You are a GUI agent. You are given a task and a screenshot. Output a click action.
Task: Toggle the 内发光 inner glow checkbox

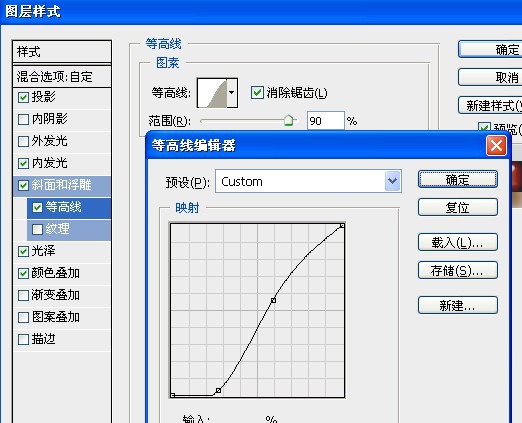(23, 163)
